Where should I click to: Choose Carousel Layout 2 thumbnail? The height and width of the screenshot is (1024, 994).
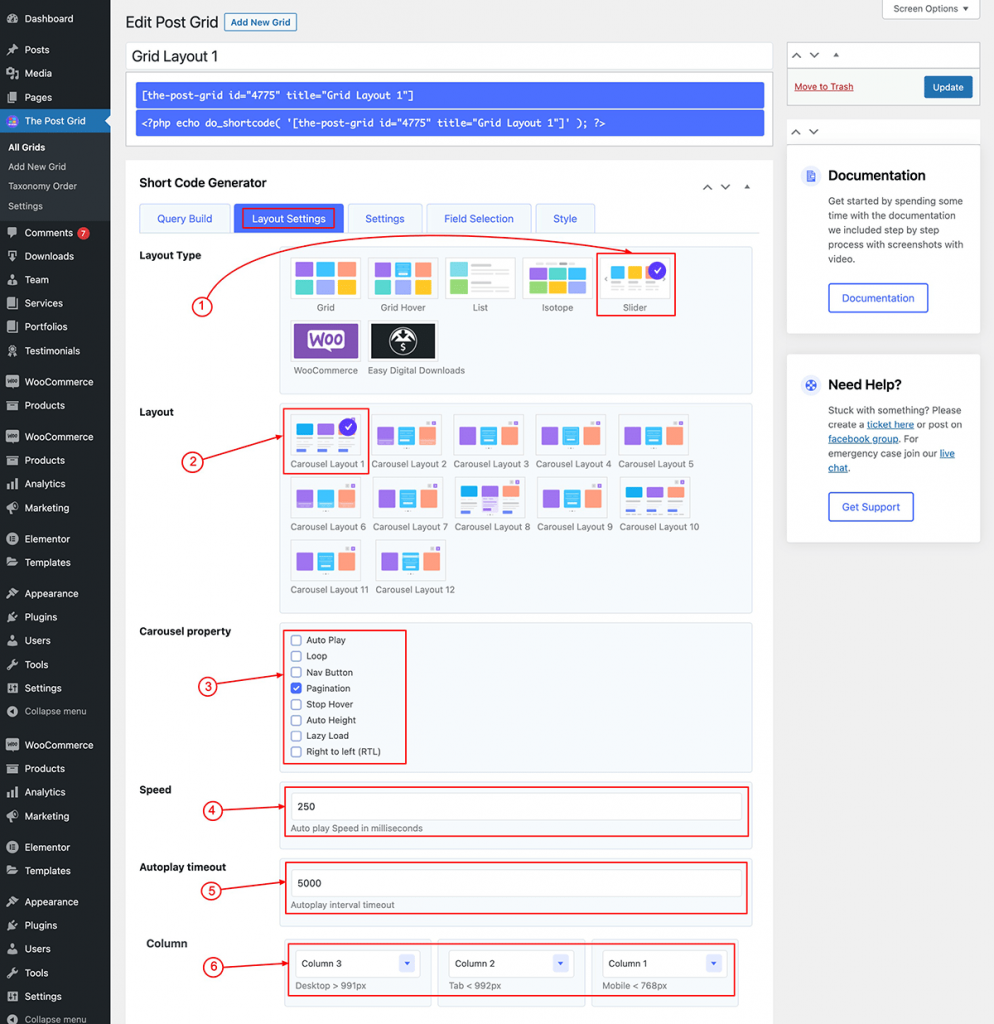click(x=407, y=435)
